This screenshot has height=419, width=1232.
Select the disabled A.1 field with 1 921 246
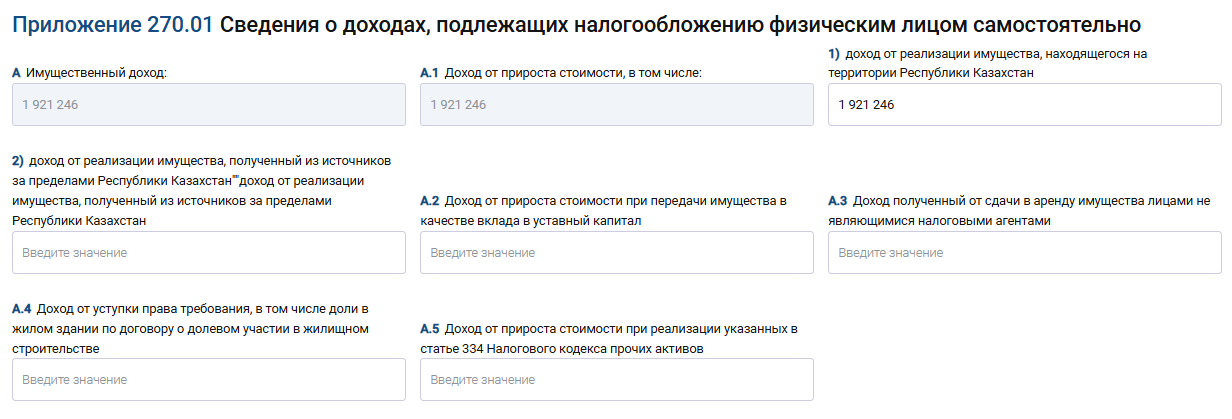tap(616, 105)
